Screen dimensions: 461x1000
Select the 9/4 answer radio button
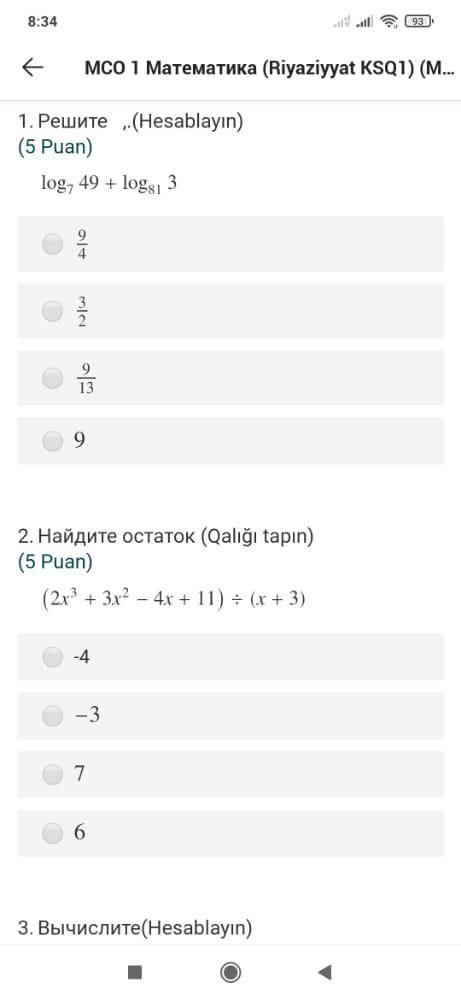(52, 244)
